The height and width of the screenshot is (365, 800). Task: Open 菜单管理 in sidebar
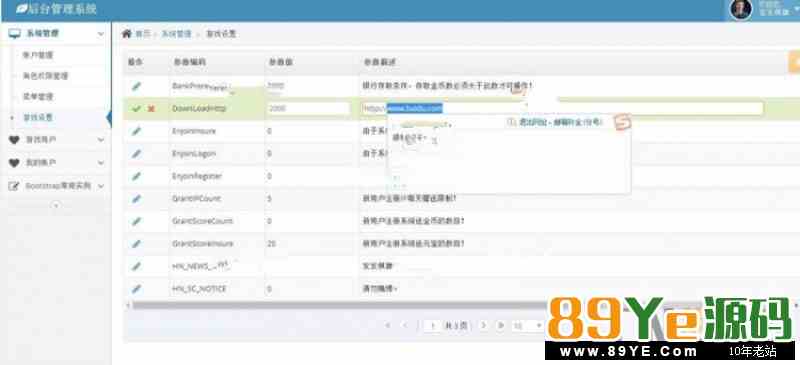(x=38, y=96)
